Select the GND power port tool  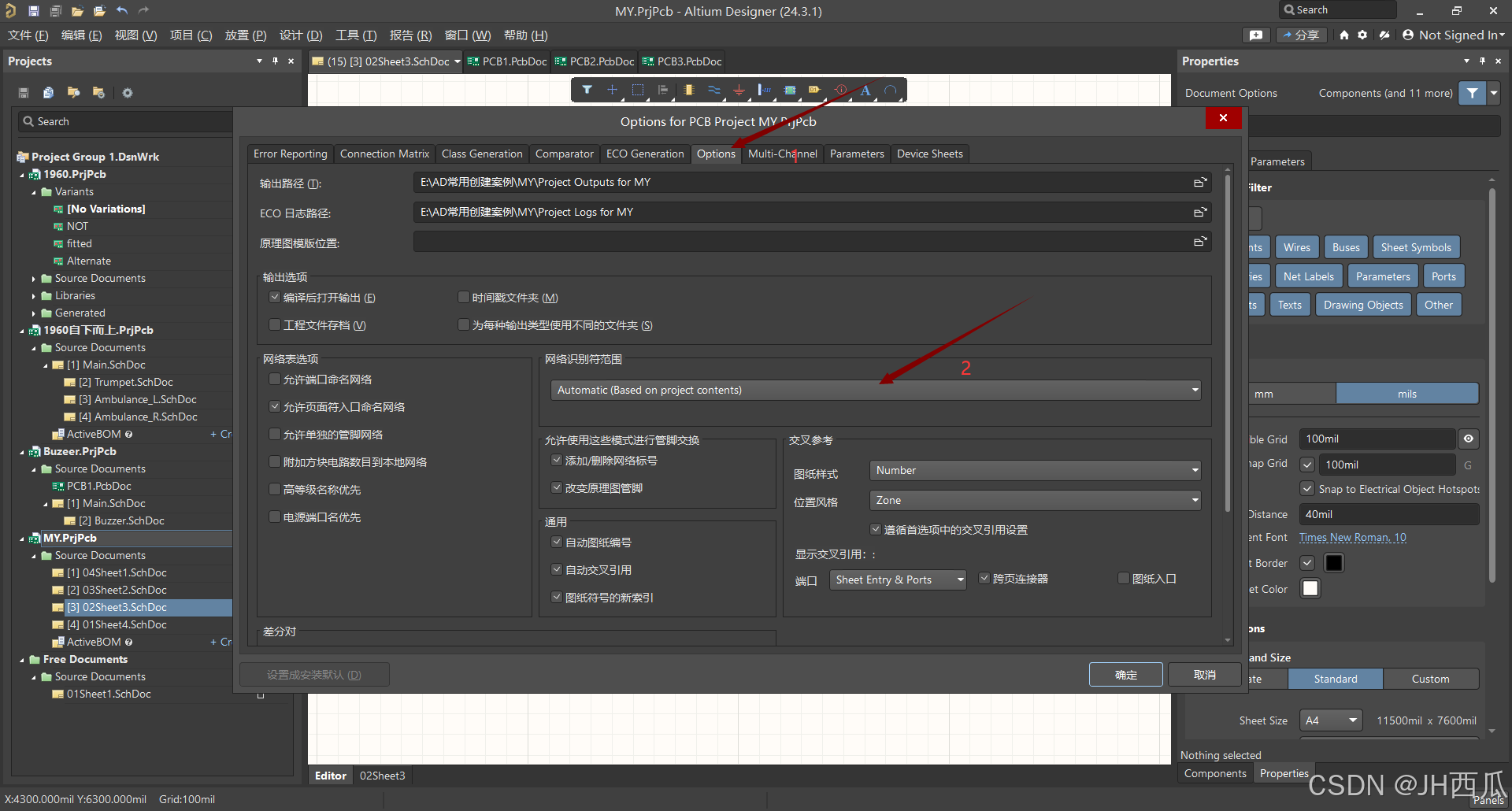[x=739, y=90]
